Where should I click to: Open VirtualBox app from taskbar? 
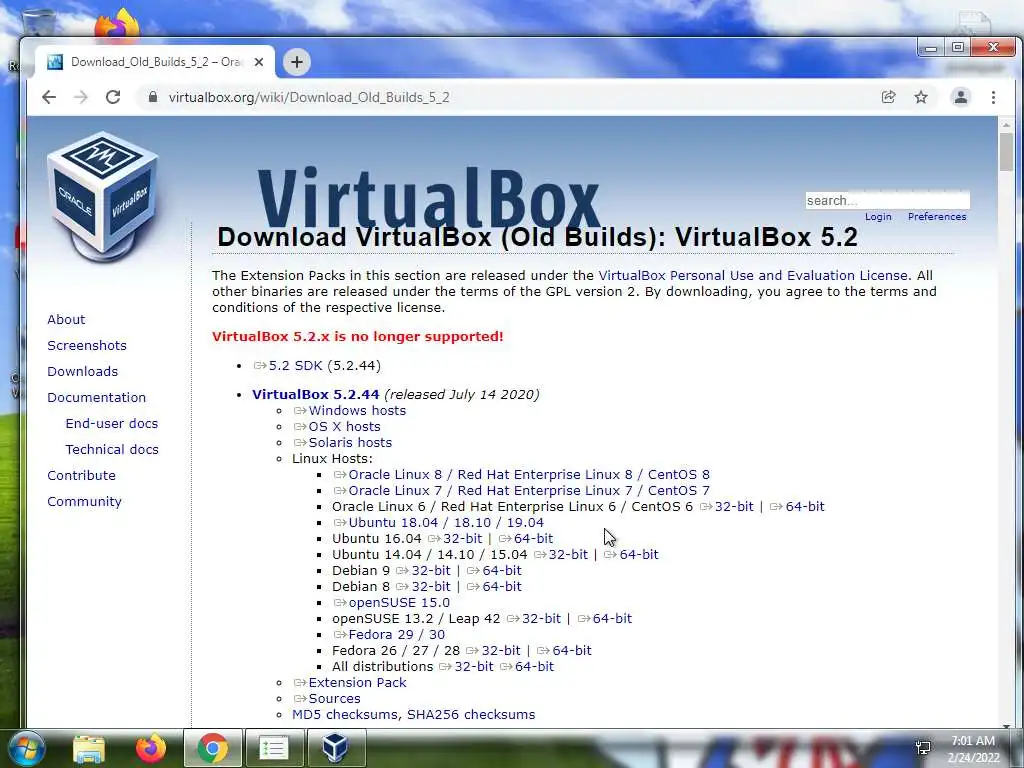pos(335,748)
